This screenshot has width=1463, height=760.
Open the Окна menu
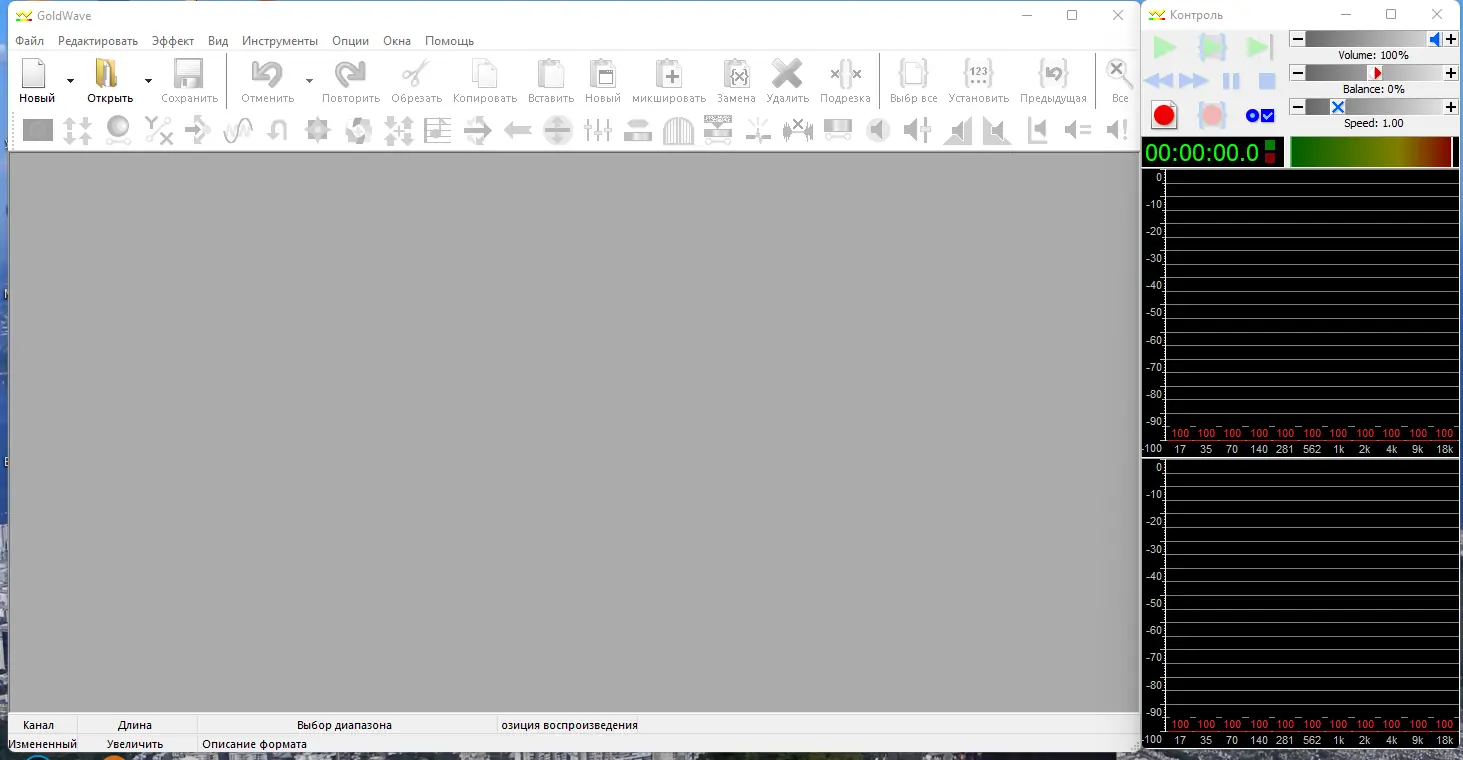point(397,41)
